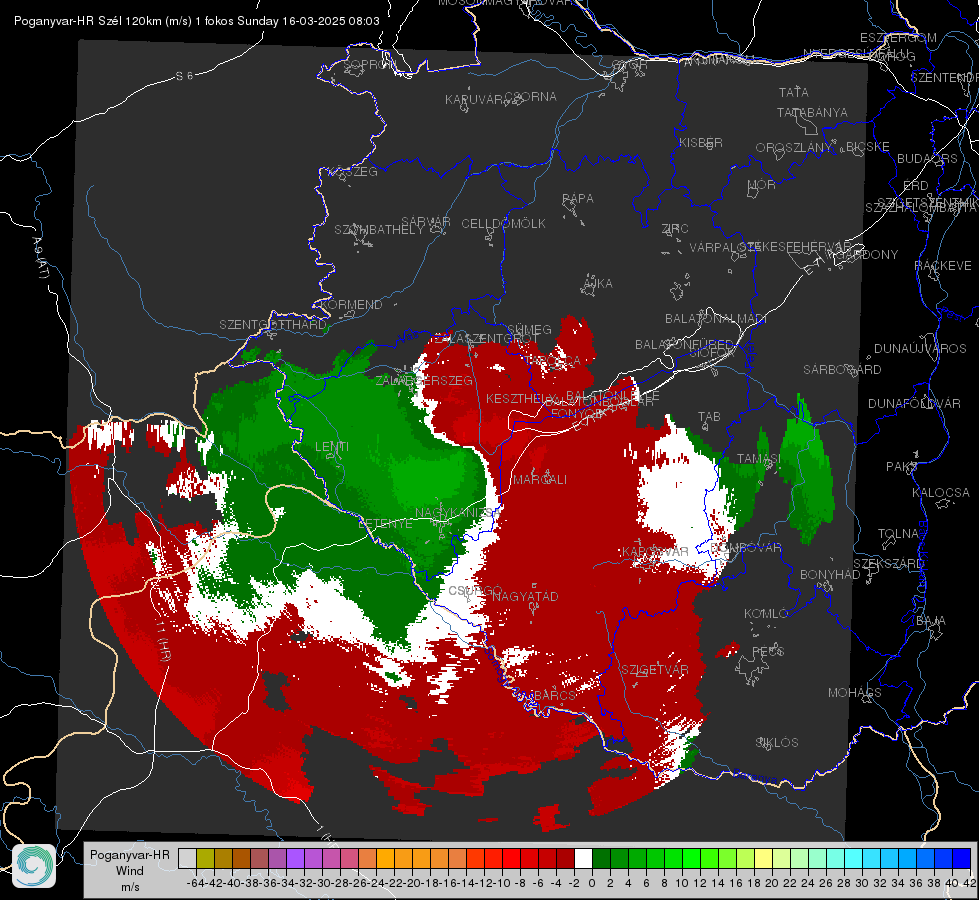This screenshot has width=979, height=900.
Task: Click the PAKS label
Action: [902, 467]
